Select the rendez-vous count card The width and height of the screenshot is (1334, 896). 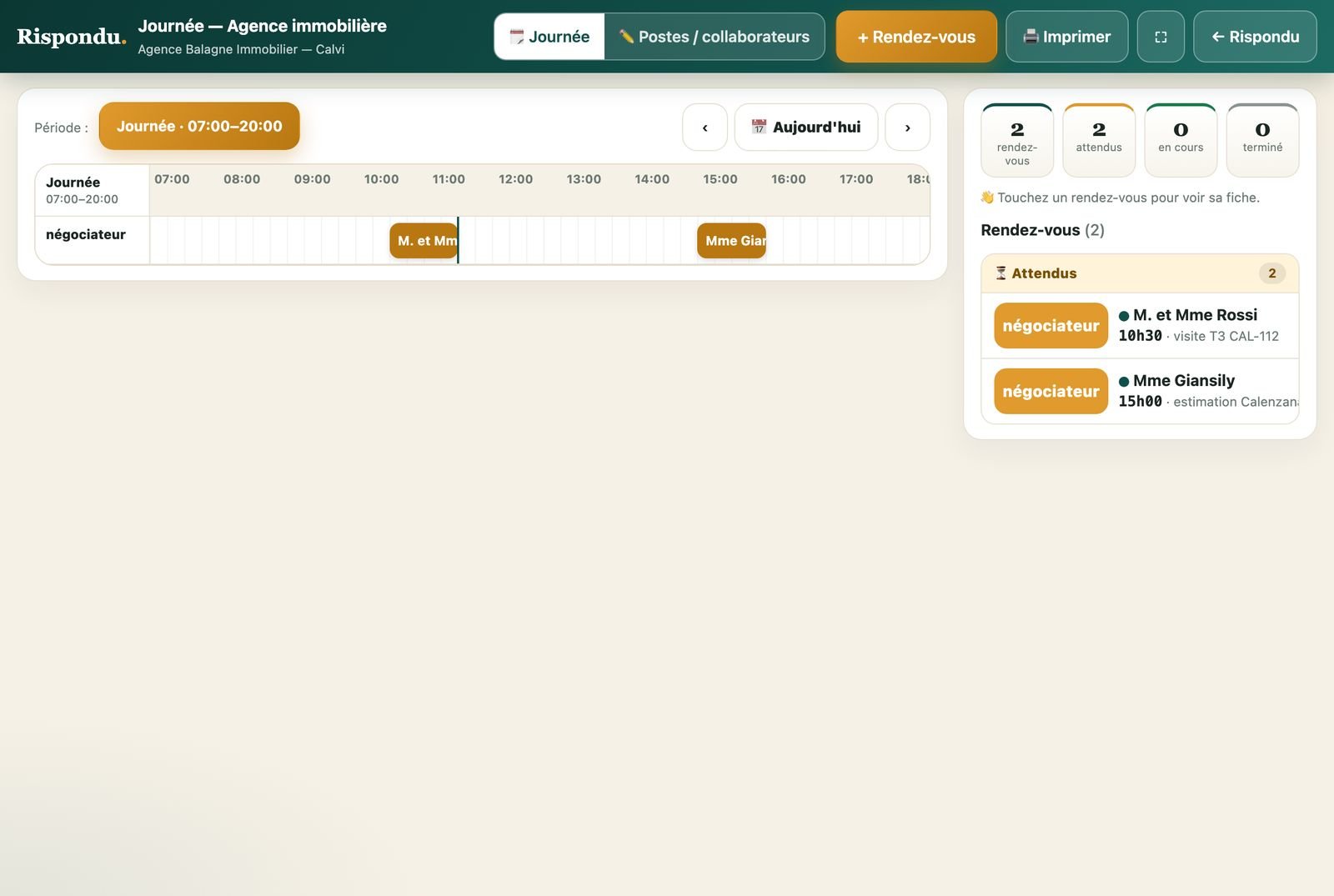pyautogui.click(x=1017, y=140)
